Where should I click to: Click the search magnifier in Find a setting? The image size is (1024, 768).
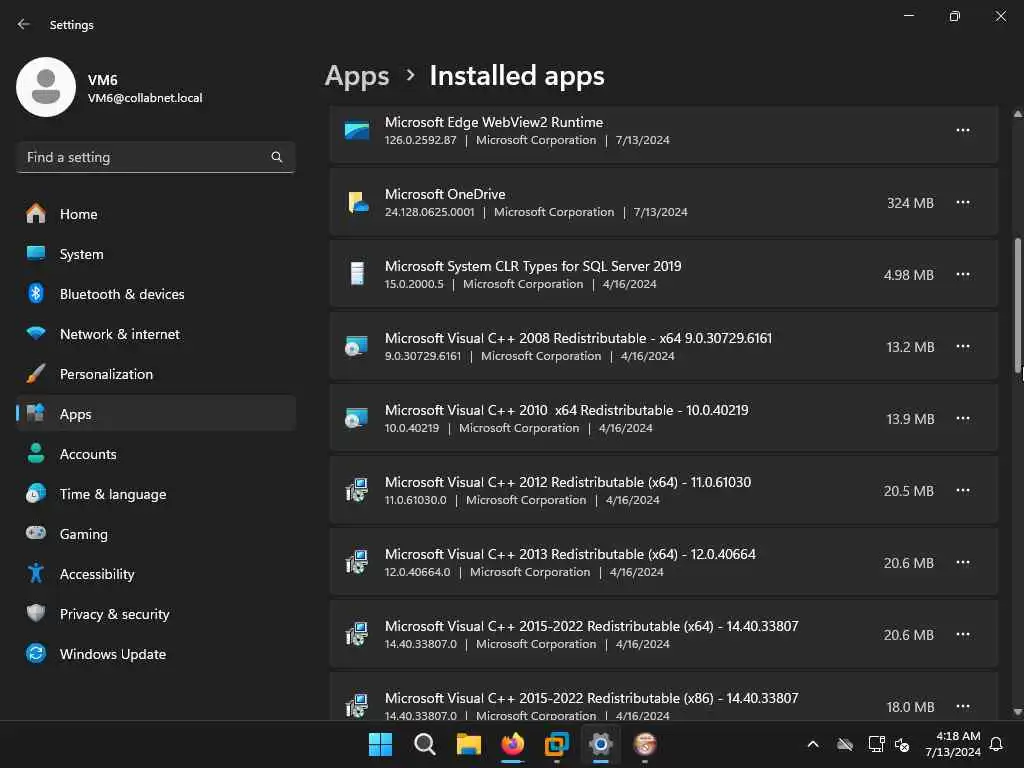pos(277,157)
